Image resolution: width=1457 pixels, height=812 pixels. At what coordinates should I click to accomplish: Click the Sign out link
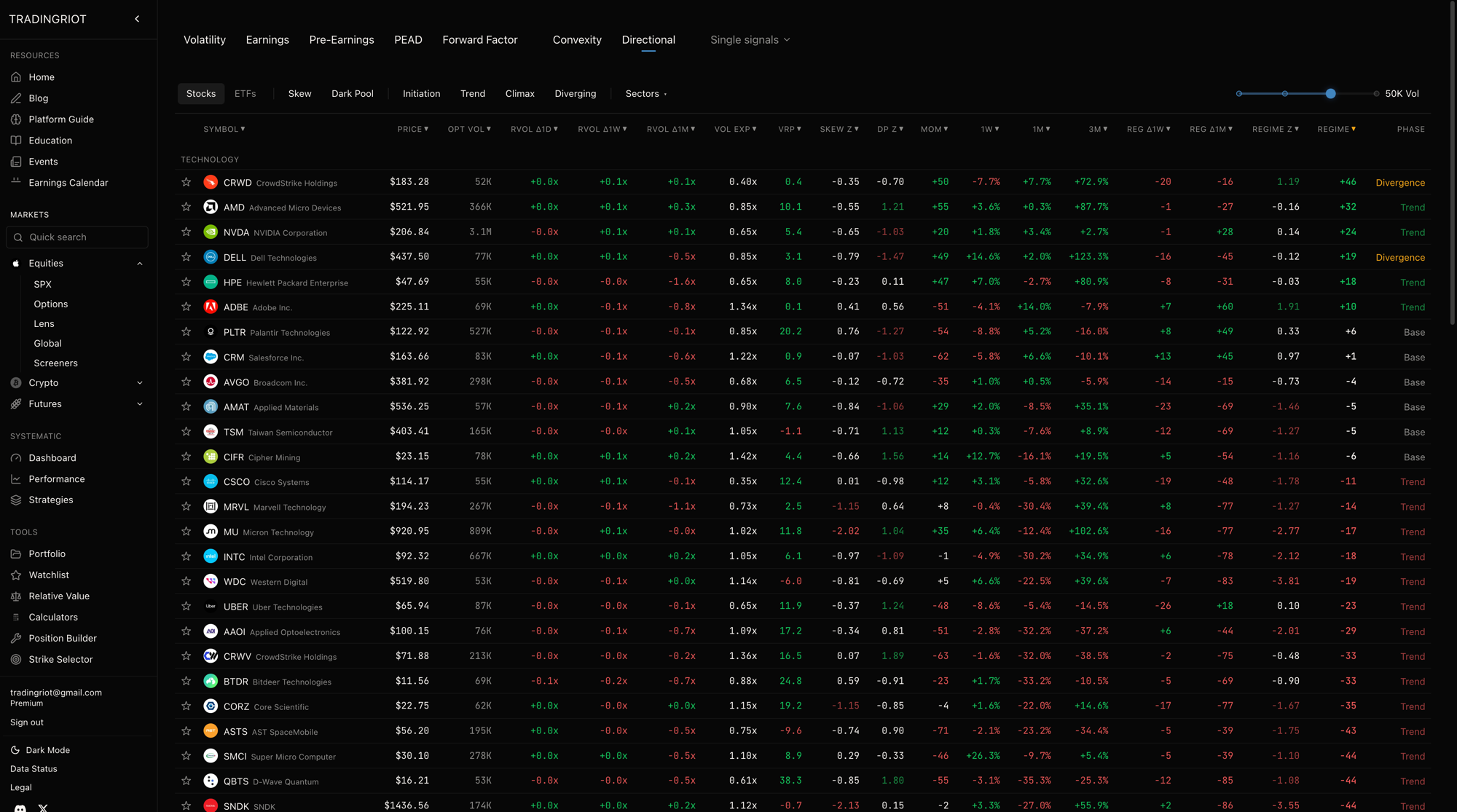(x=27, y=722)
